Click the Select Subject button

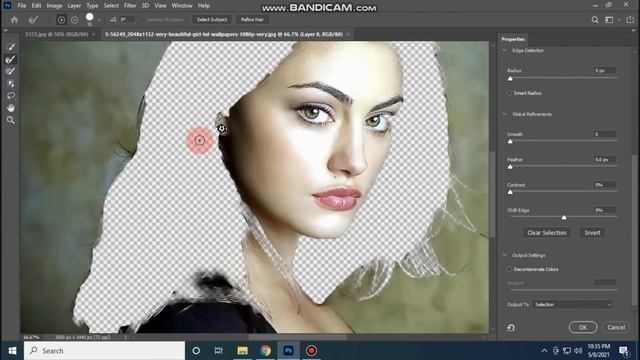coord(212,20)
